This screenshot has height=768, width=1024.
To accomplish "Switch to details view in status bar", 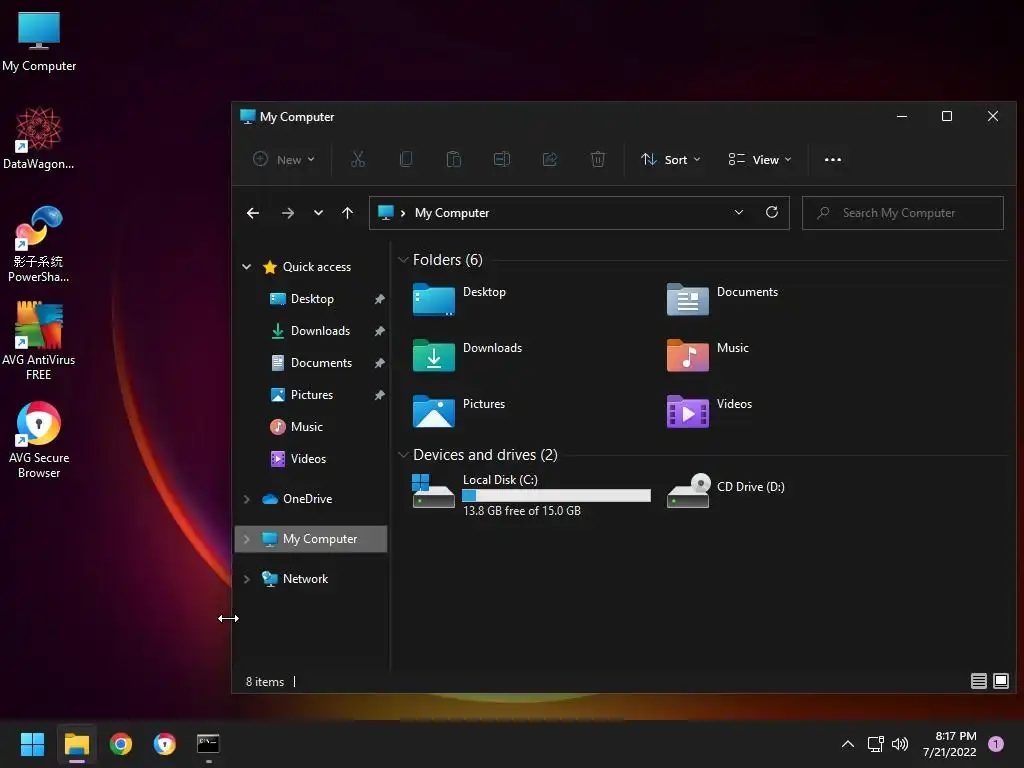I will [x=978, y=681].
